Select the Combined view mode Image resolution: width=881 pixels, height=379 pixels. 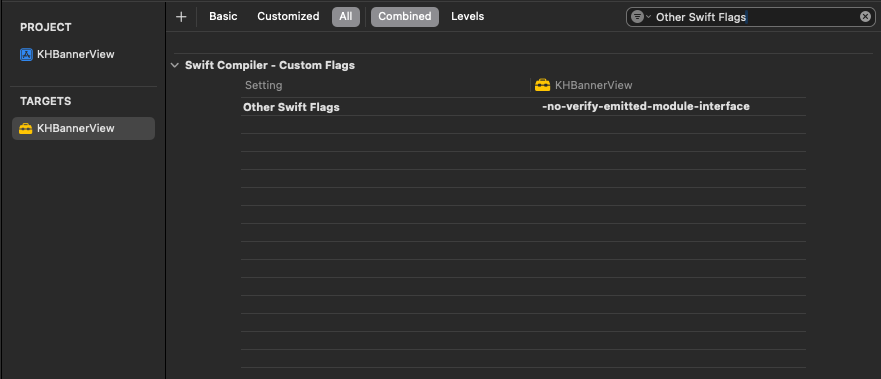(405, 17)
